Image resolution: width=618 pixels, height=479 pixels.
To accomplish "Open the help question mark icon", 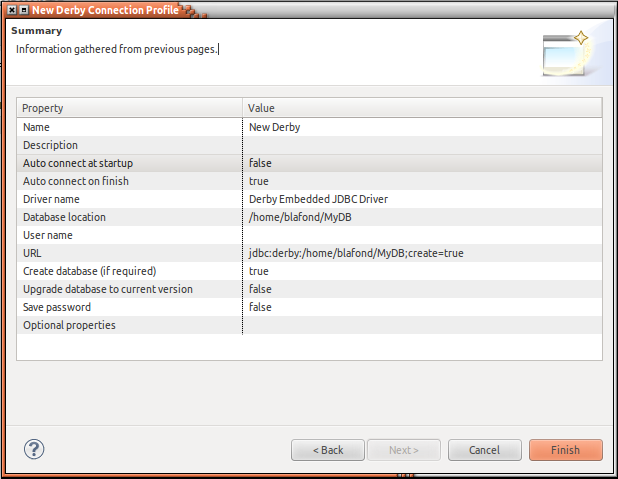I will 34,449.
